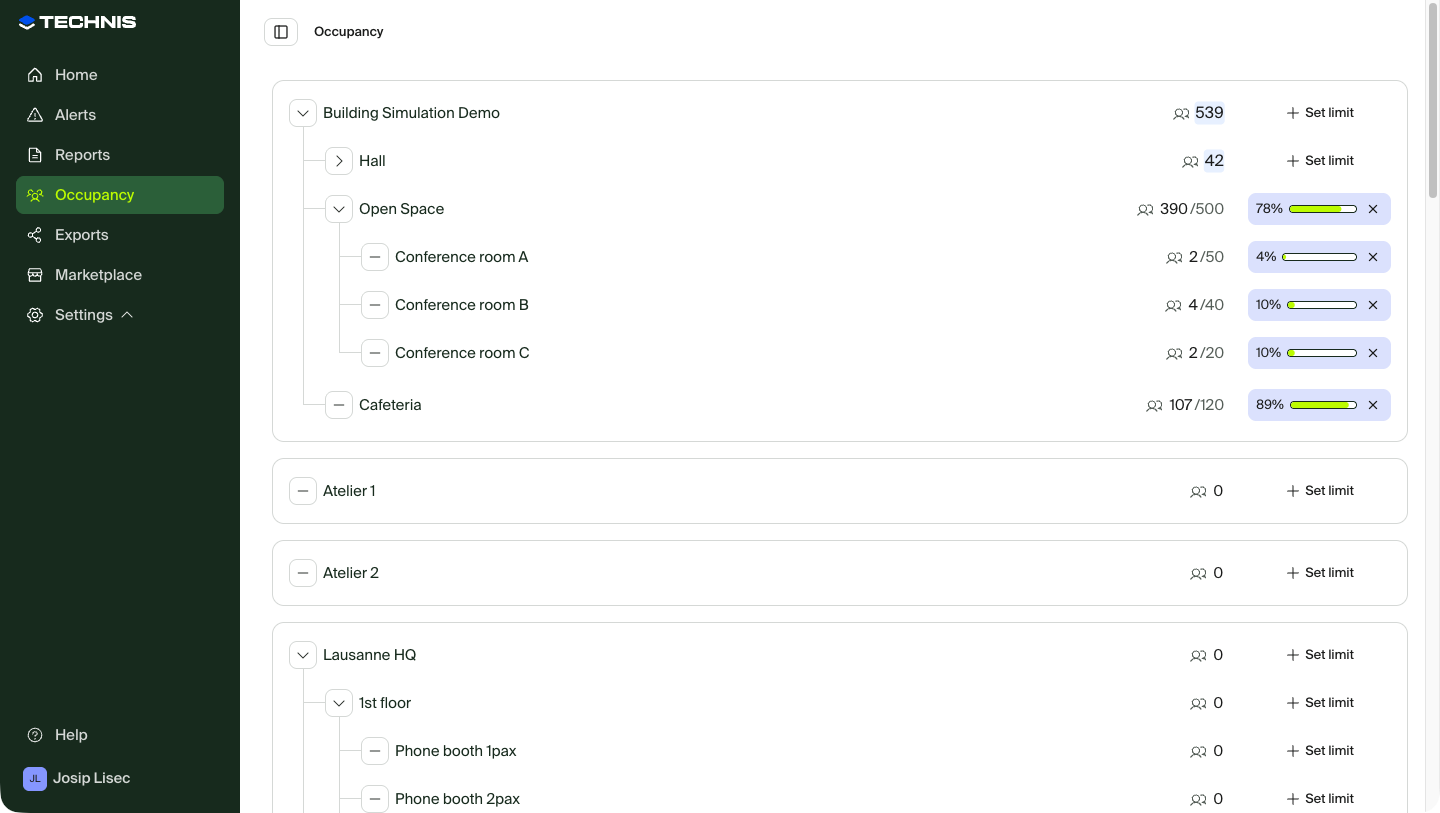Image resolution: width=1440 pixels, height=813 pixels.
Task: Collapse the Lausanne HQ node
Action: [x=303, y=655]
